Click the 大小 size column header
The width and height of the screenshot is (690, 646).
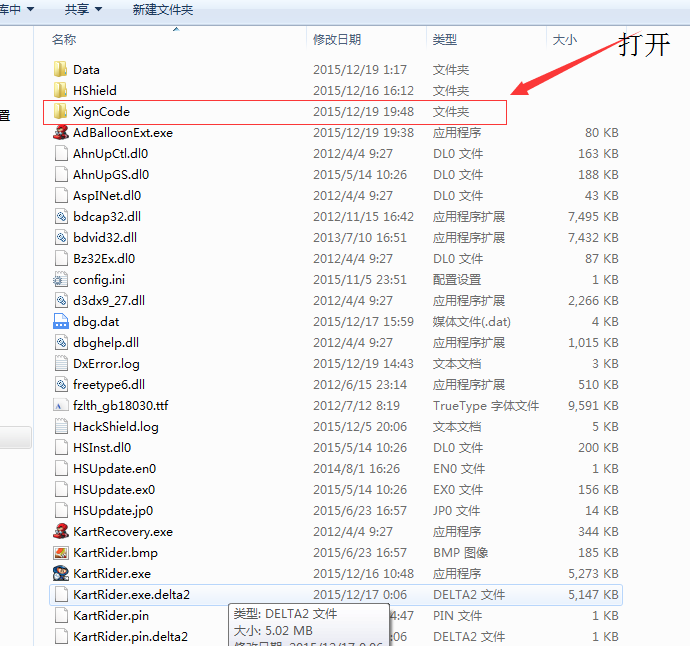click(x=565, y=39)
